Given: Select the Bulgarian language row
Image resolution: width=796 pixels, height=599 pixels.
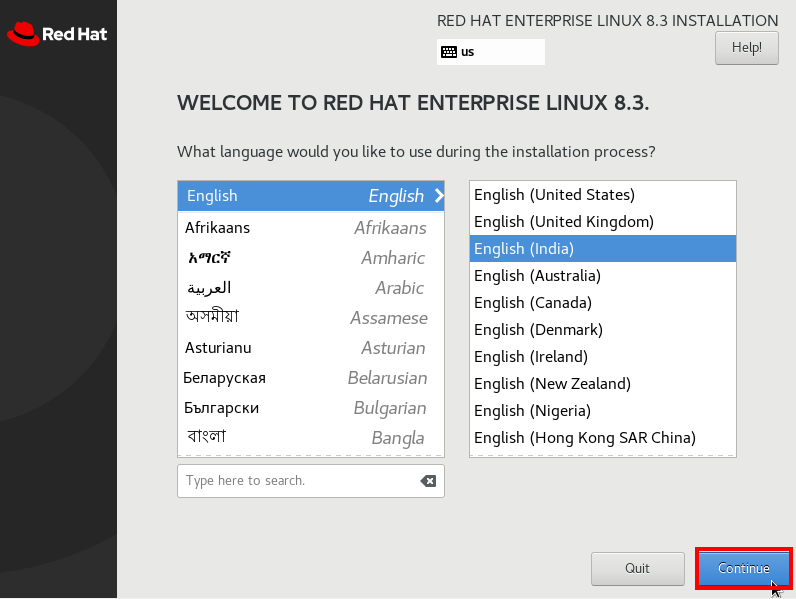Looking at the screenshot, I should click(311, 408).
